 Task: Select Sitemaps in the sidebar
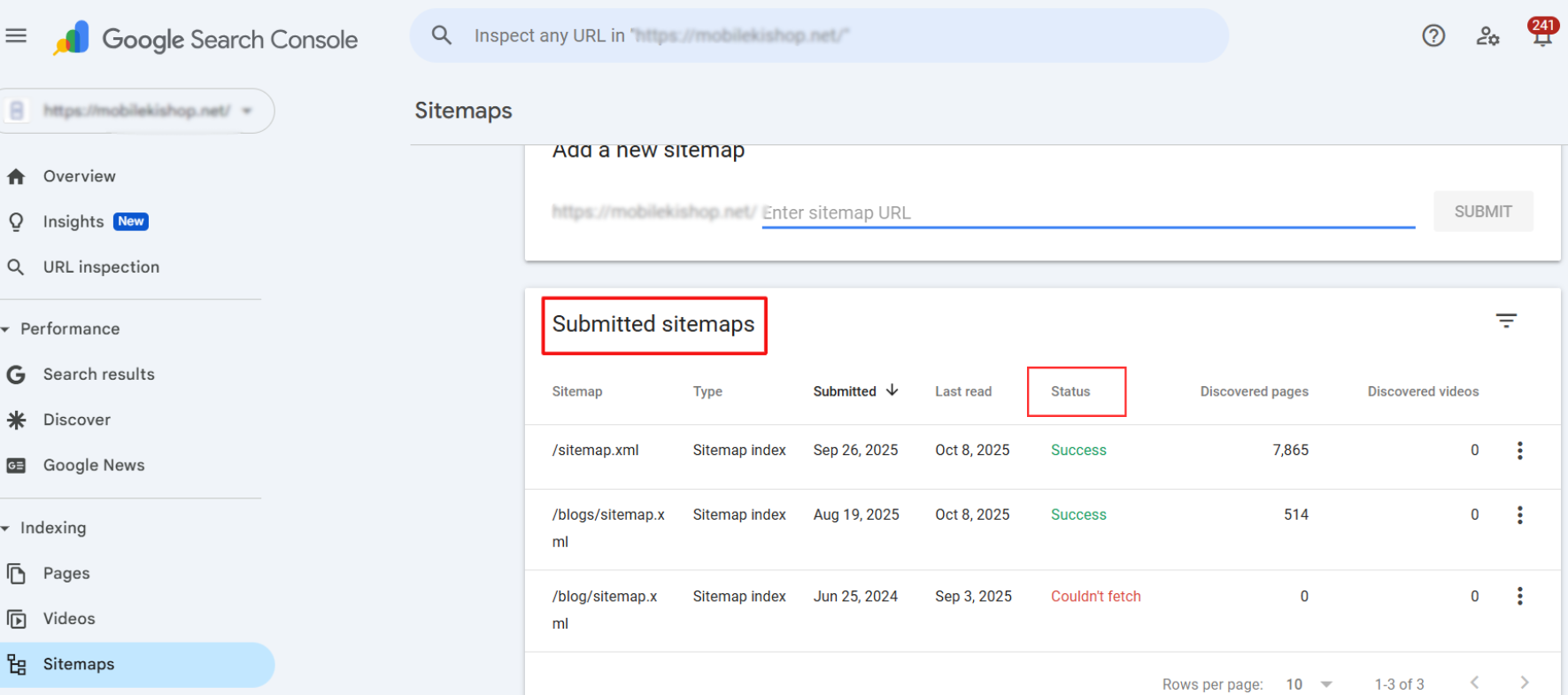click(x=137, y=665)
